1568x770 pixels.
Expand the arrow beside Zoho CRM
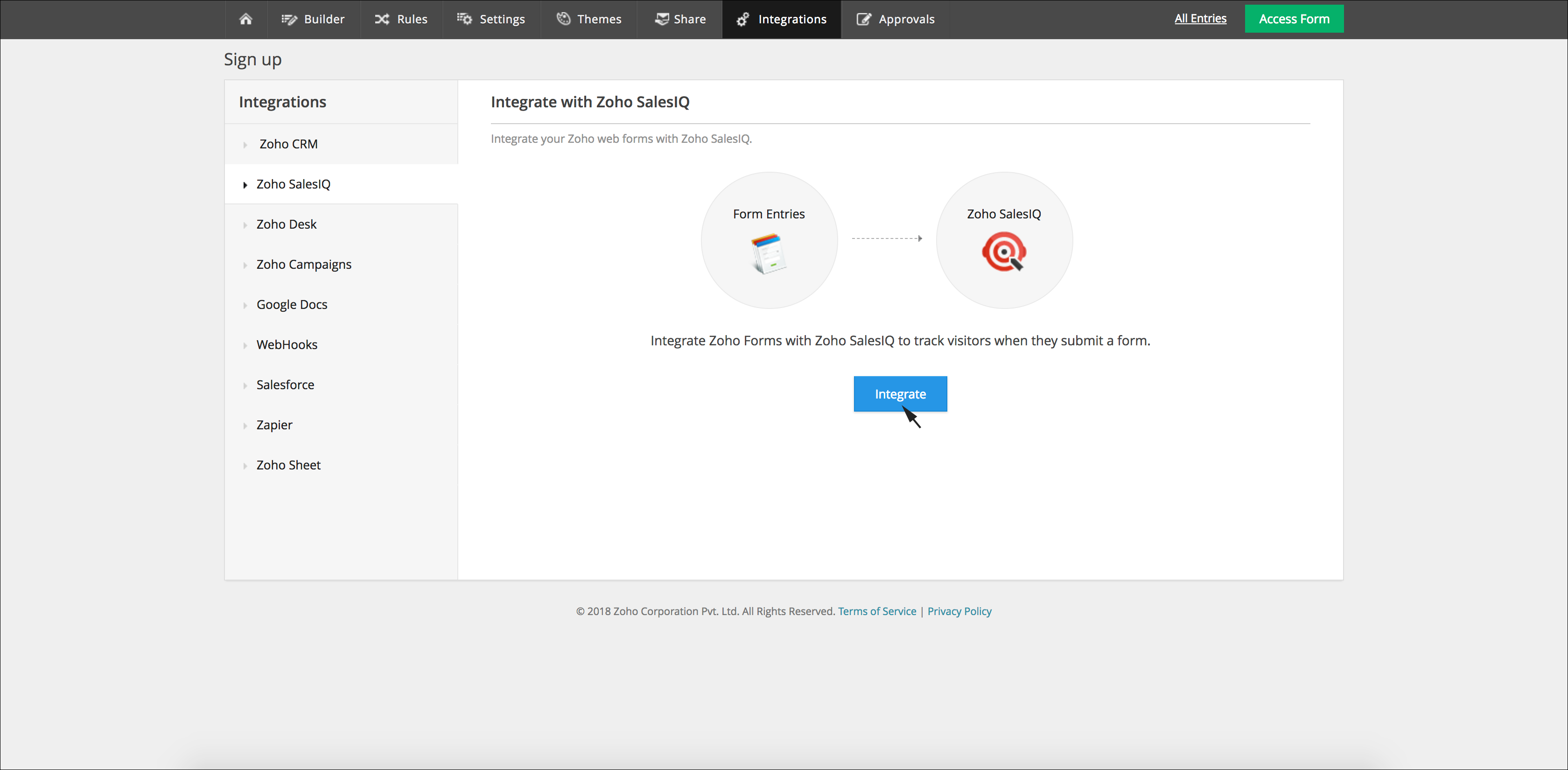245,145
